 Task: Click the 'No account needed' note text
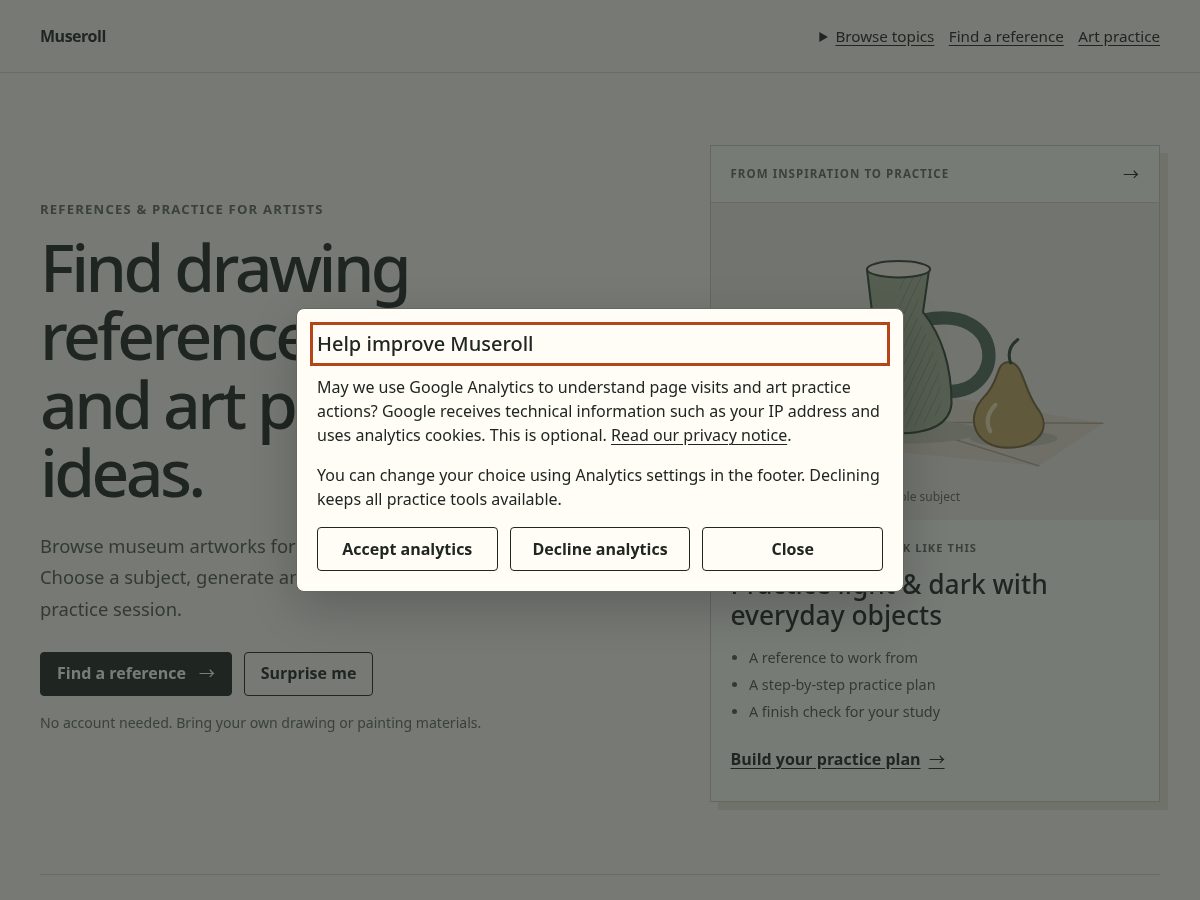pyautogui.click(x=260, y=722)
